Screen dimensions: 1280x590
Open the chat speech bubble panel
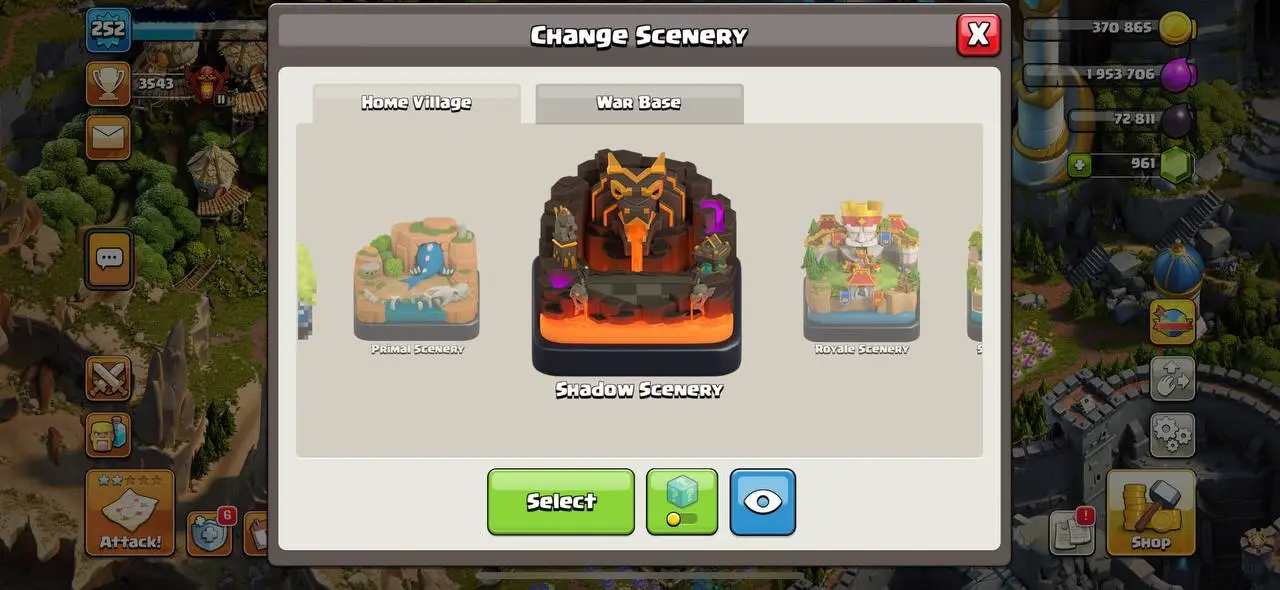click(108, 260)
